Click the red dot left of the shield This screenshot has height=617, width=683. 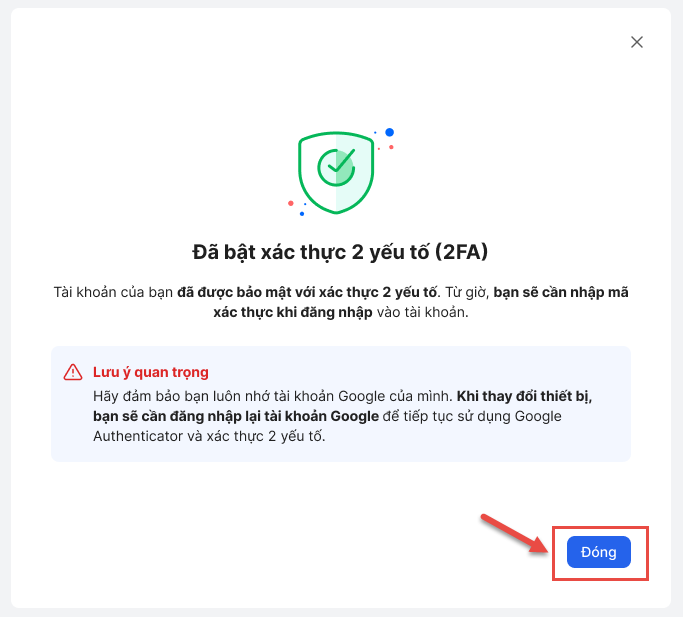point(291,203)
